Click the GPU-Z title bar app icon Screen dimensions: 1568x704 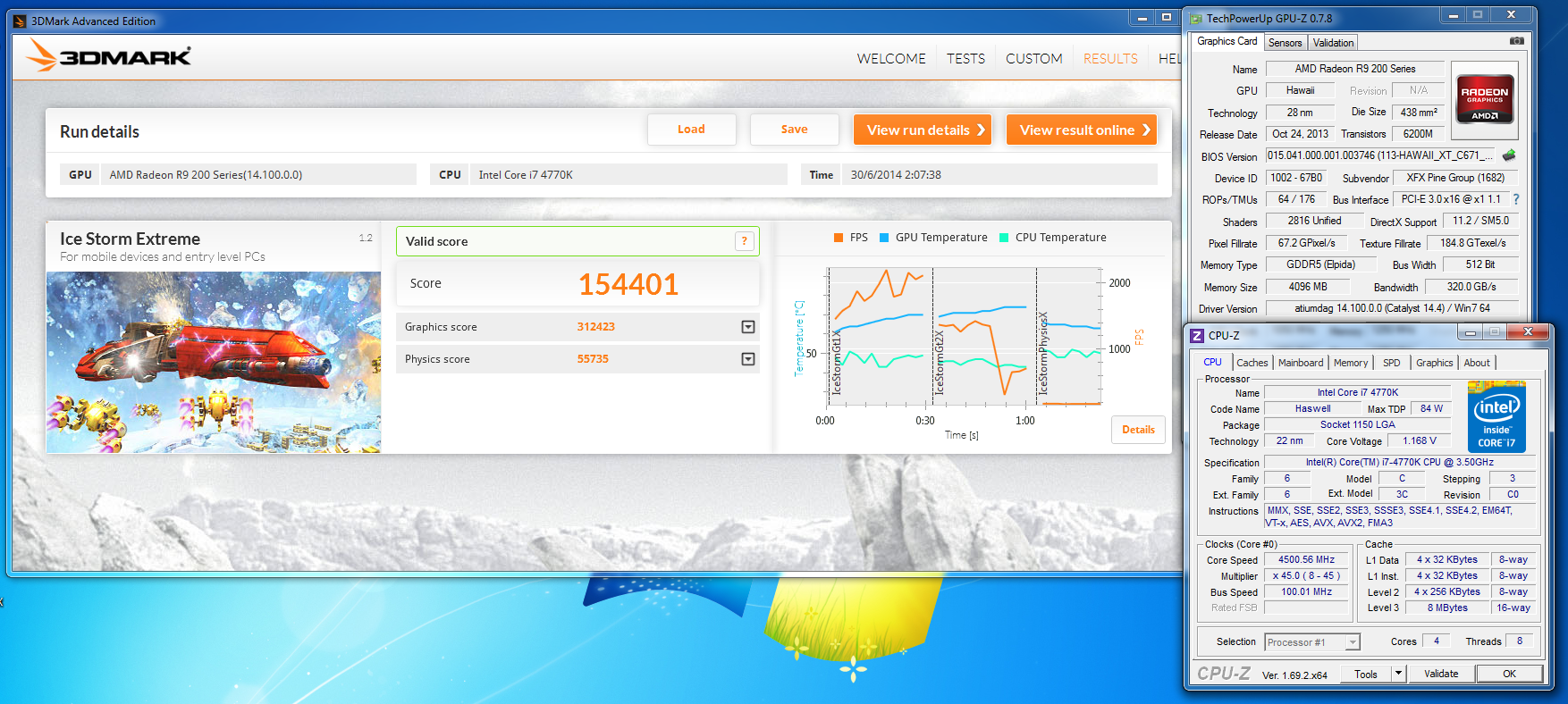click(x=1196, y=18)
